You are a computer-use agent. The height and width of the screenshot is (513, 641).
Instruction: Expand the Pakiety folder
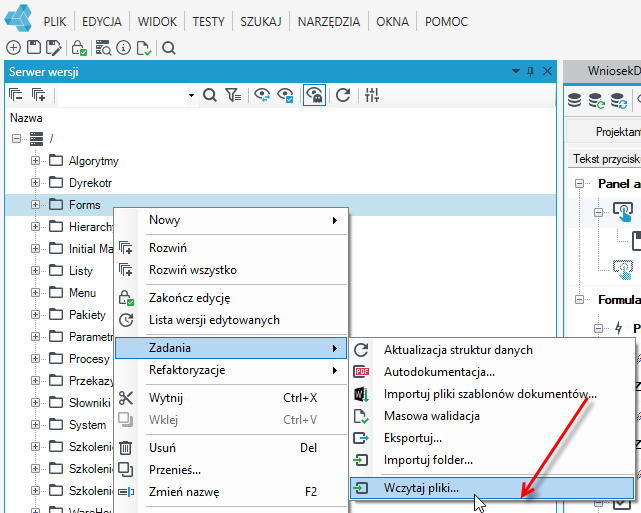pos(35,315)
